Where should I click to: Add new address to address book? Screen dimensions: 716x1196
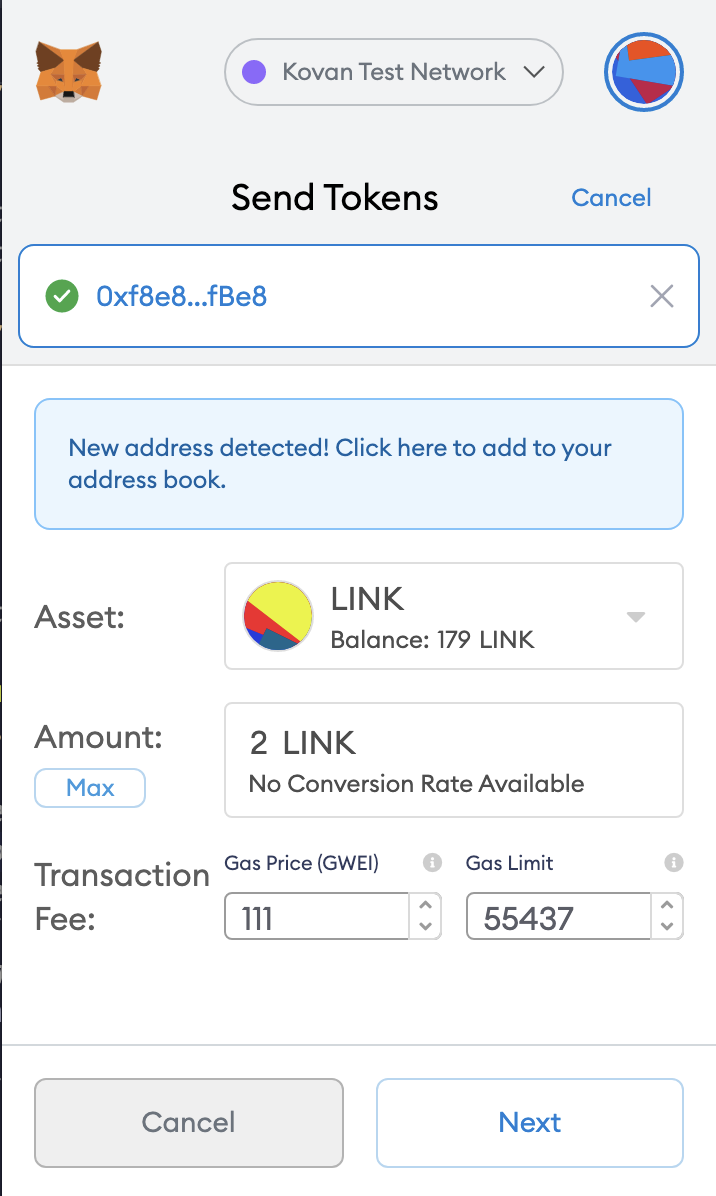click(358, 464)
